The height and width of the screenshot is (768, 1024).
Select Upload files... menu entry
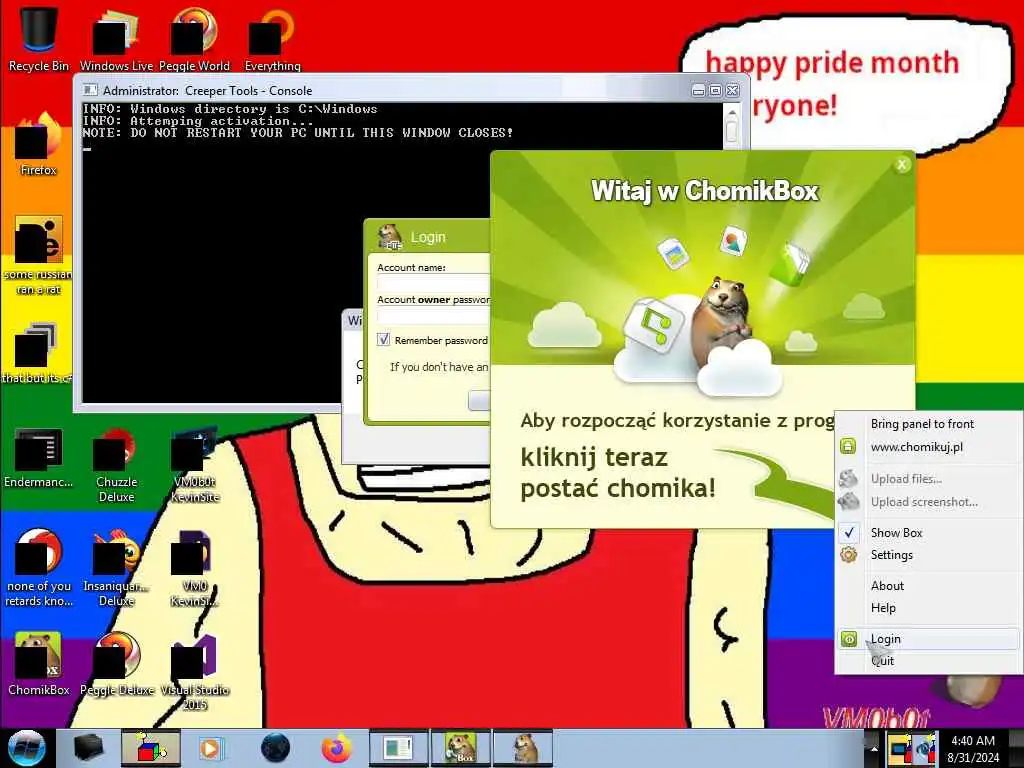click(927, 479)
